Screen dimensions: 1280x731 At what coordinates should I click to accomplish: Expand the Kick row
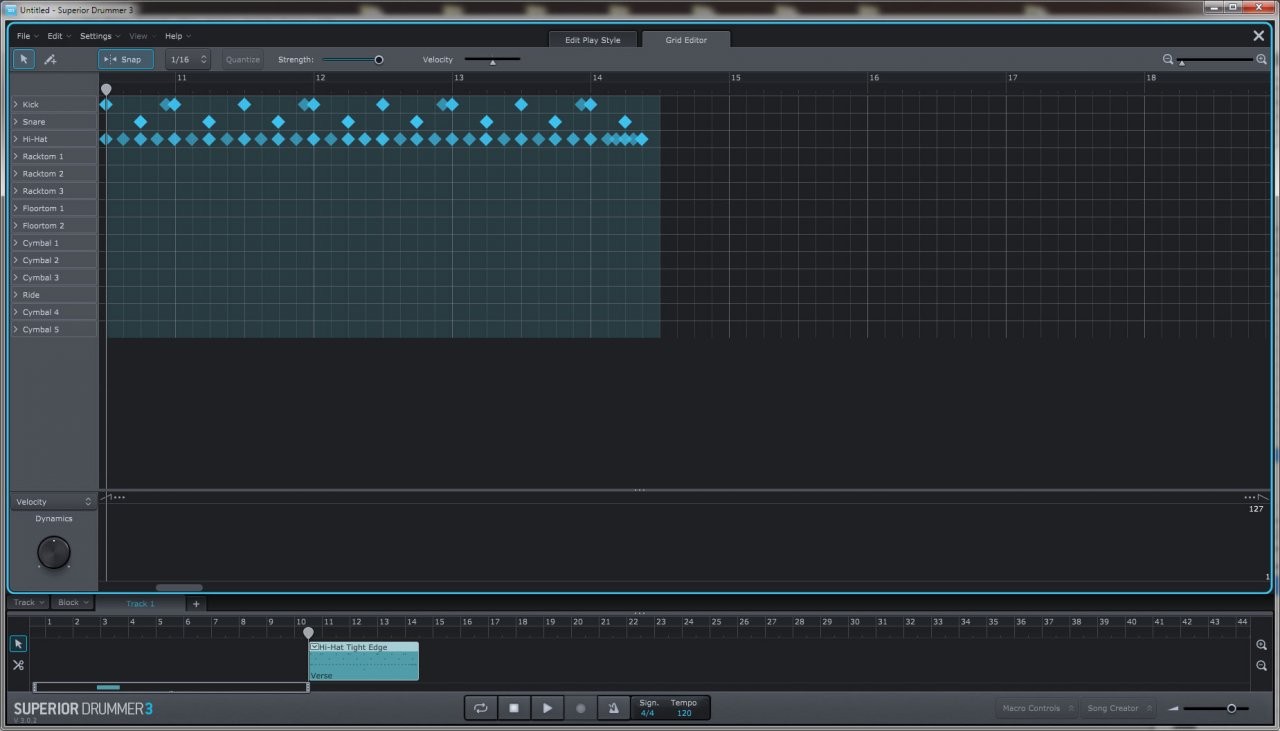tap(15, 104)
